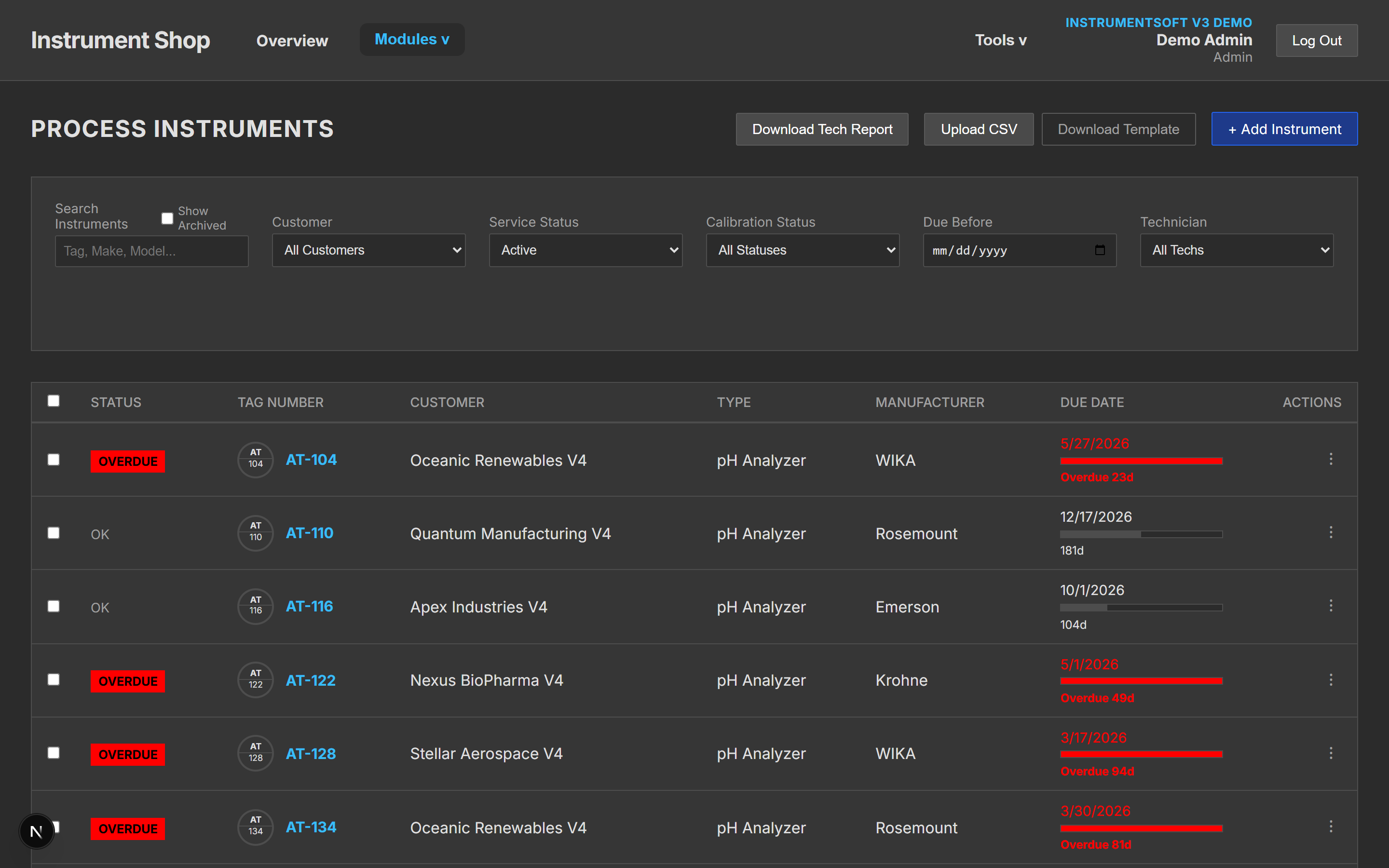The image size is (1389, 868).
Task: Expand the All Techs technician dropdown
Action: coord(1236,250)
